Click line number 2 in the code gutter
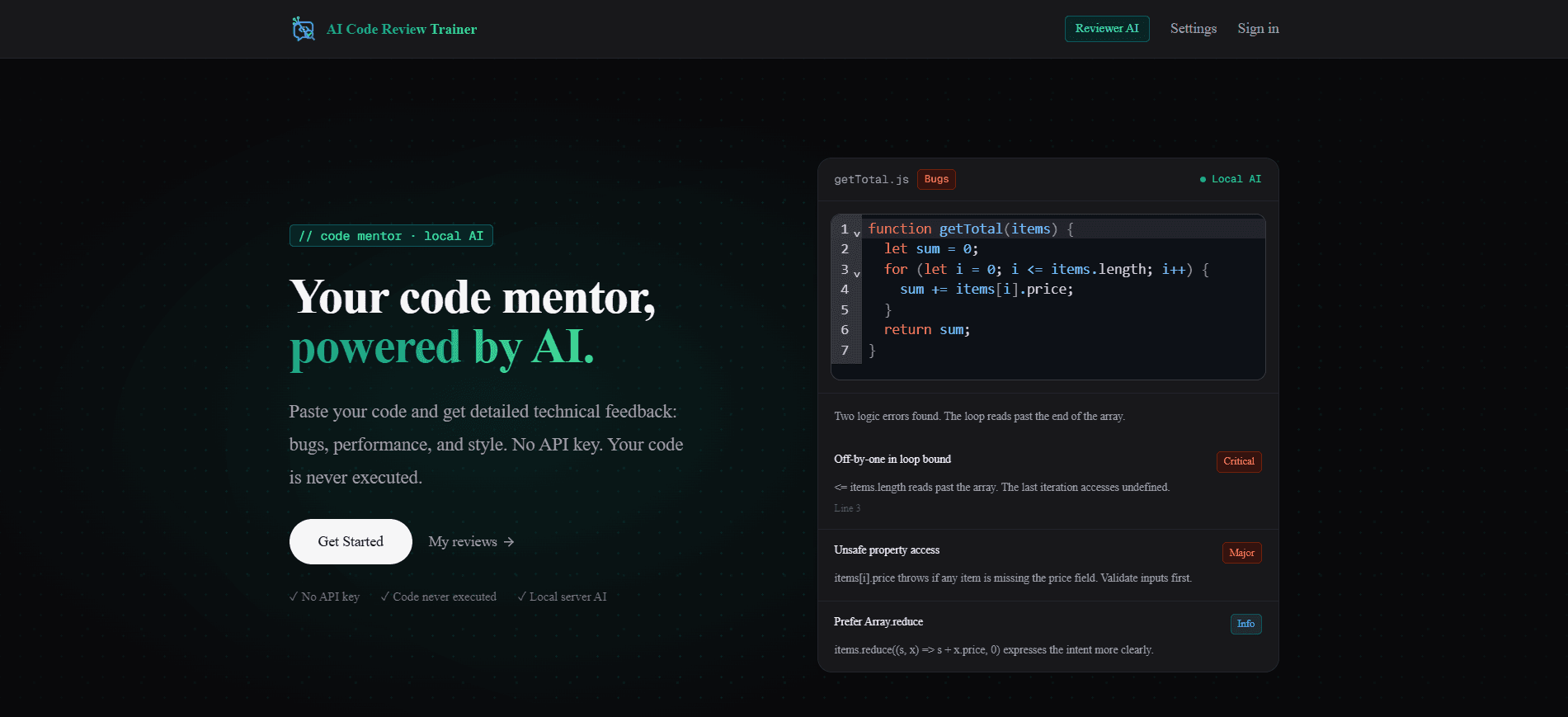 pos(845,249)
